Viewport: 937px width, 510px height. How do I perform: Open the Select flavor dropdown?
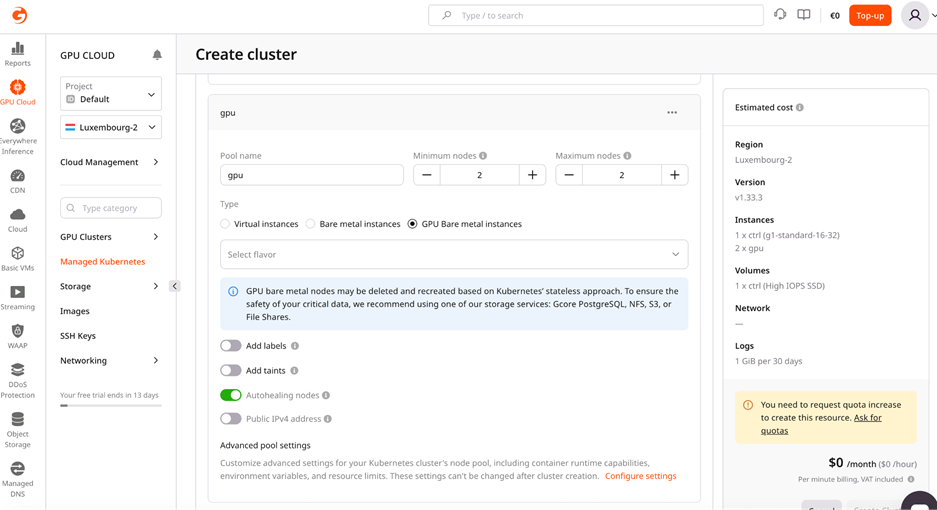[x=454, y=254]
